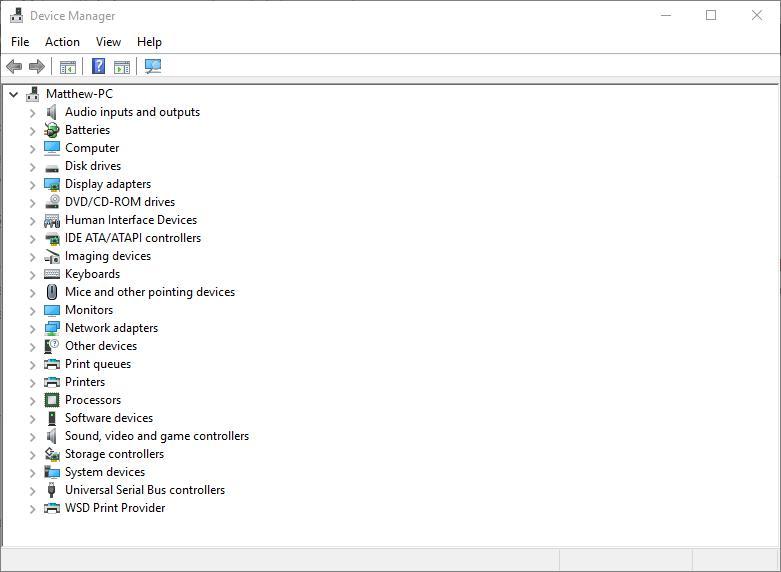The height and width of the screenshot is (572, 781).
Task: Select the Imaging devices label
Action: click(108, 256)
